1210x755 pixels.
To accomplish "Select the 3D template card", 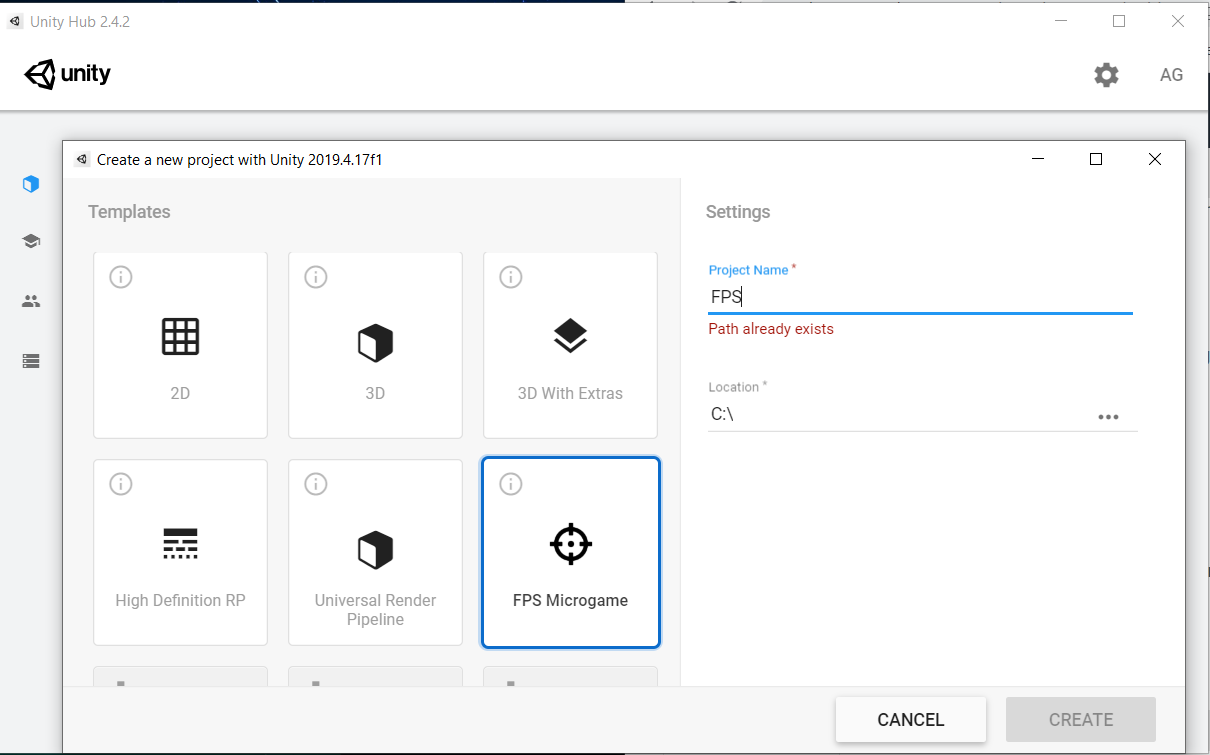I will [x=375, y=345].
